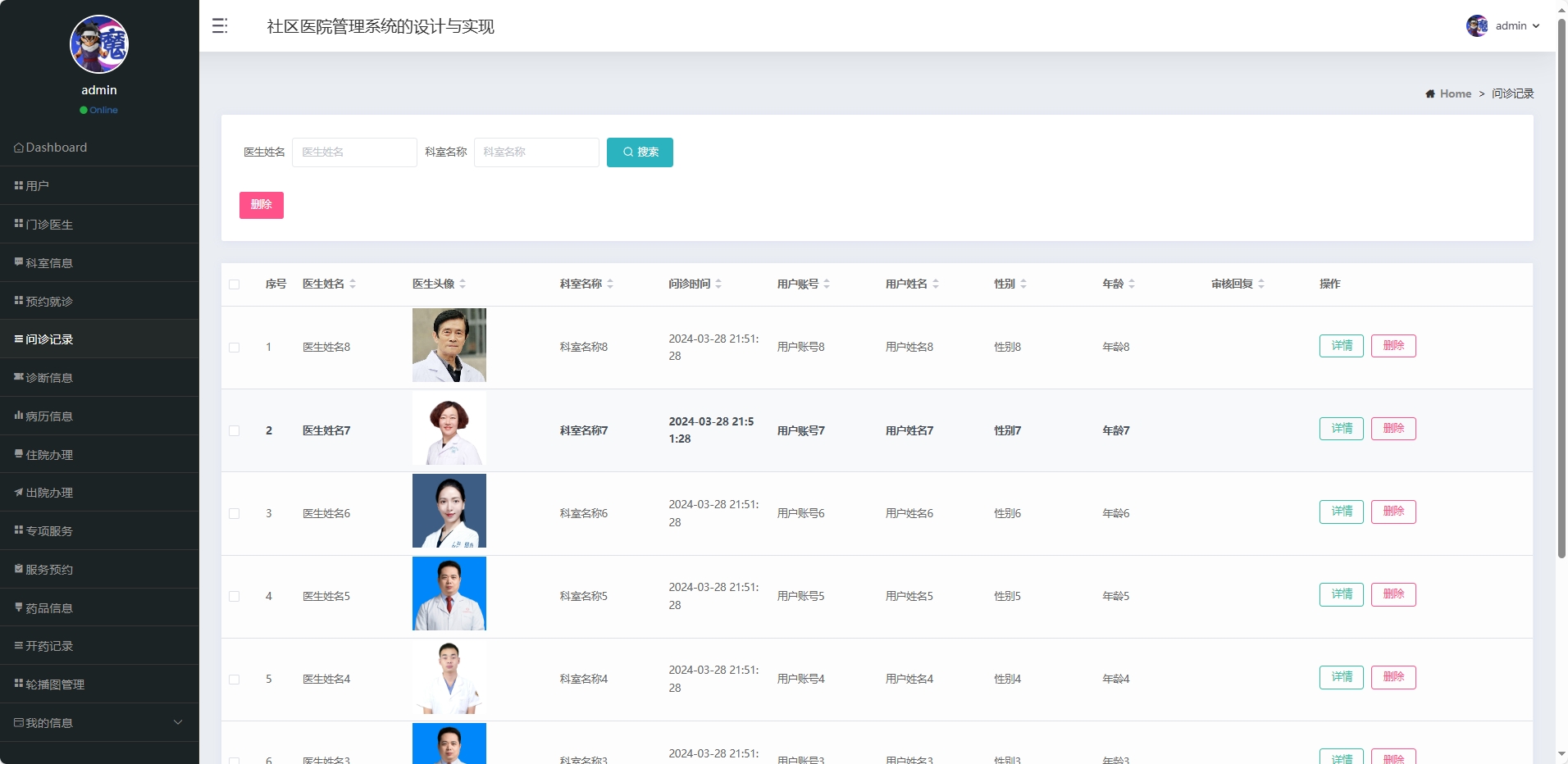This screenshot has width=1568, height=764.
Task: Sort by 审核回复 column arrows
Action: pyautogui.click(x=1261, y=284)
